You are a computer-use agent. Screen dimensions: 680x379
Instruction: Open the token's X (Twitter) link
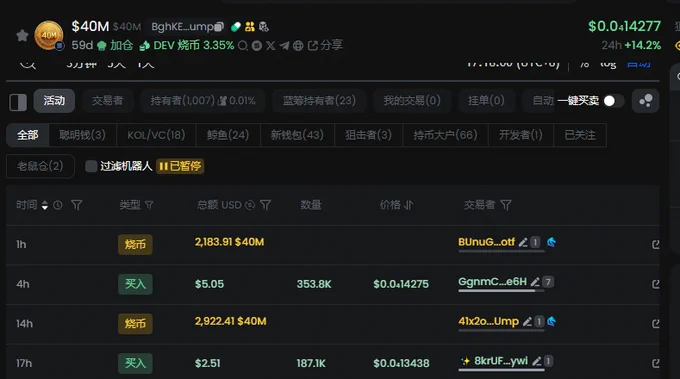[271, 45]
